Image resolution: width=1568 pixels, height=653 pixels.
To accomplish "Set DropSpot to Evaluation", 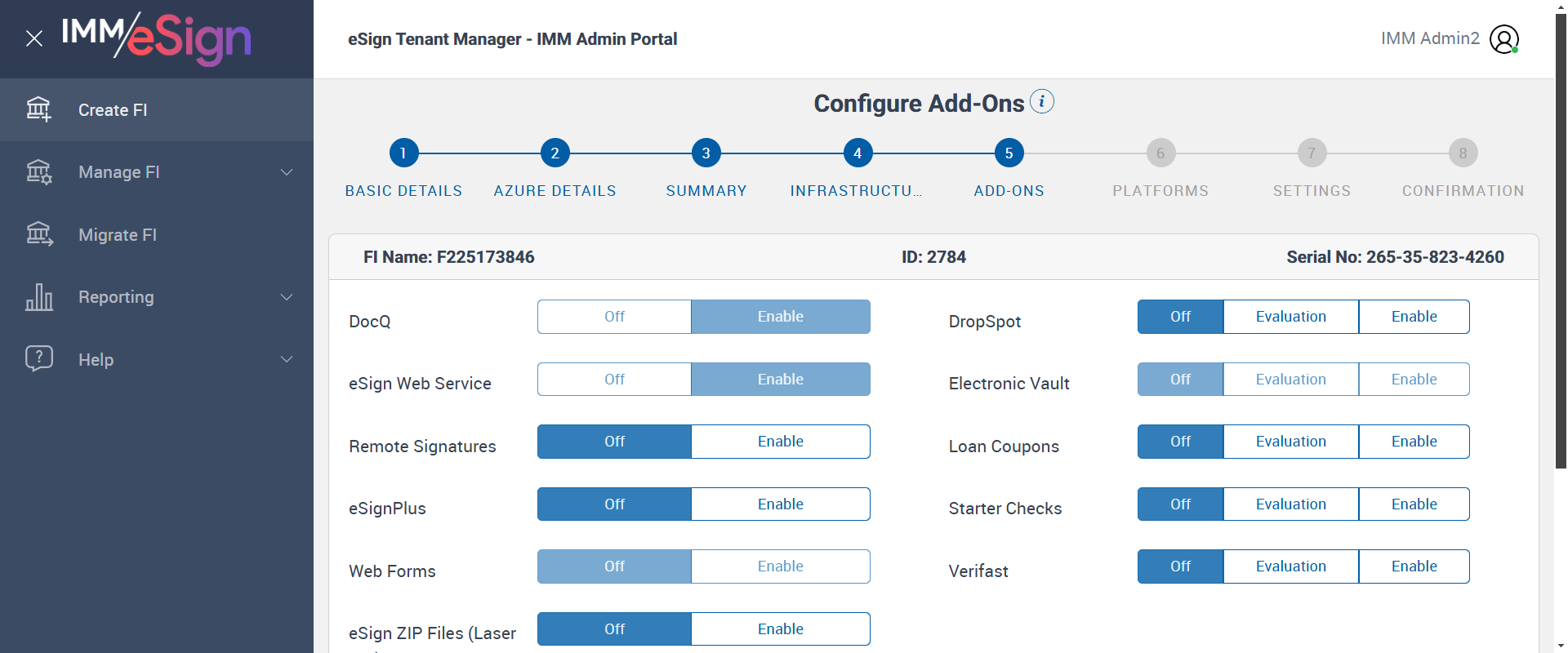I will click(x=1290, y=317).
